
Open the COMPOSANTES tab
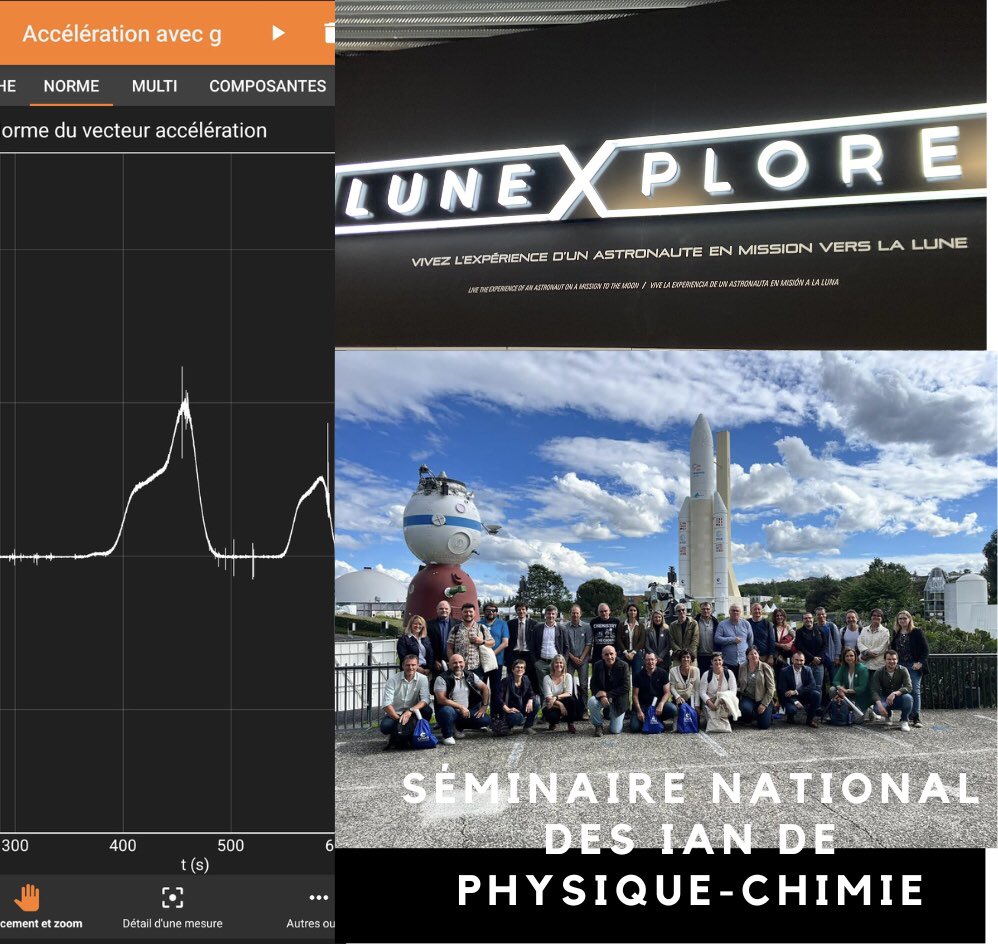tap(266, 87)
